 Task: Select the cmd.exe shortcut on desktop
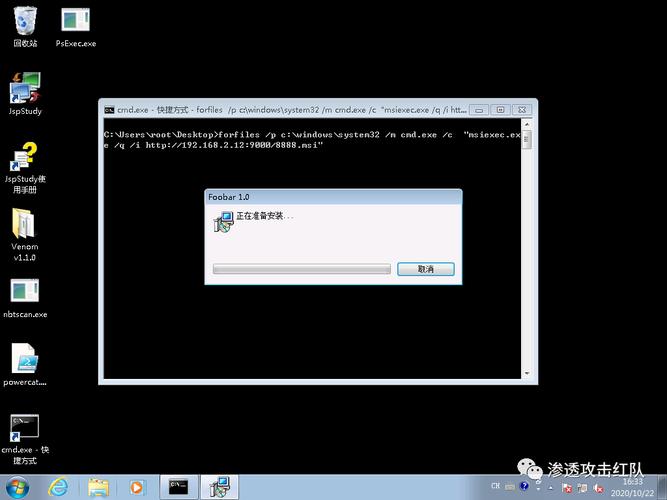coord(25,439)
